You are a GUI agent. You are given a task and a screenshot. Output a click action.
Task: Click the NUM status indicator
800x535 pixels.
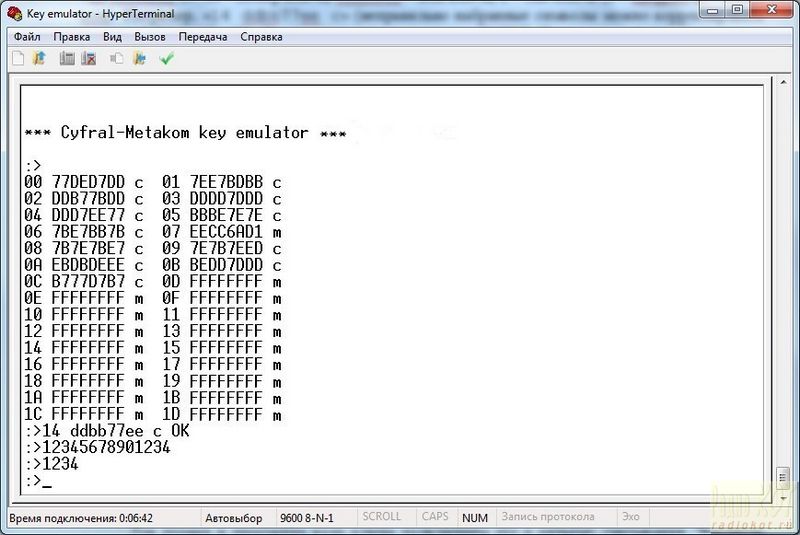pyautogui.click(x=474, y=518)
